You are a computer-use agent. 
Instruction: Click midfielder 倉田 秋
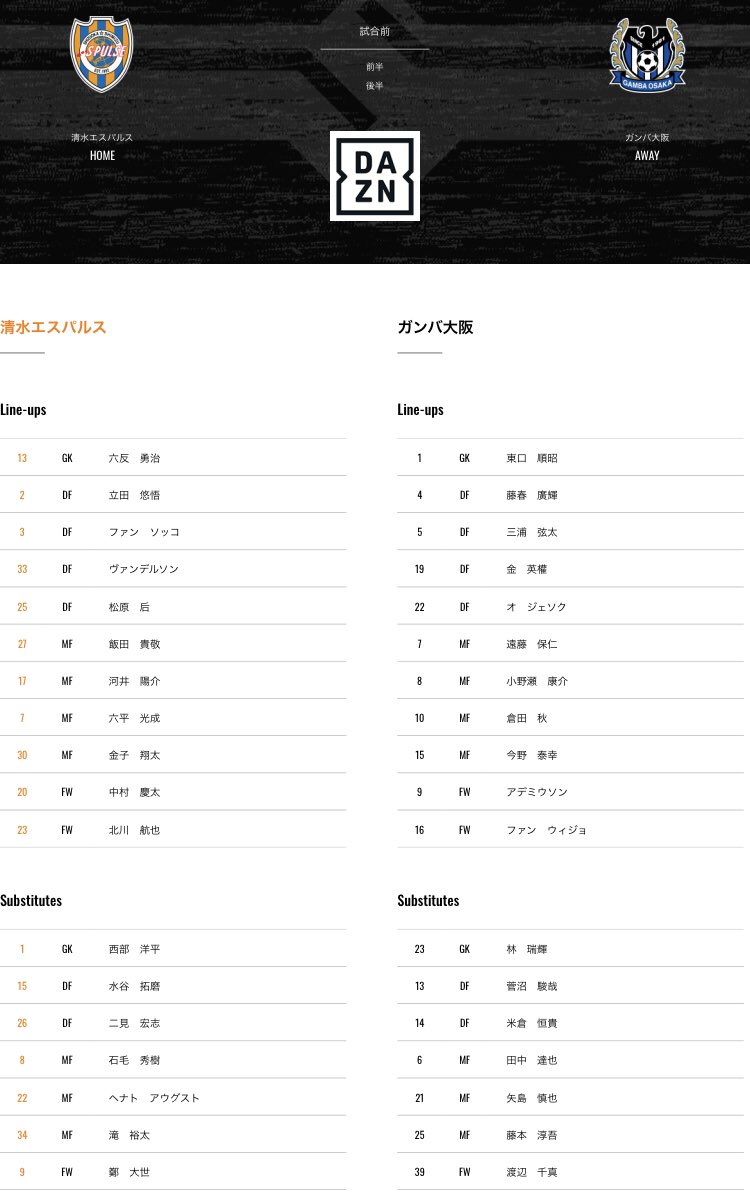[526, 718]
